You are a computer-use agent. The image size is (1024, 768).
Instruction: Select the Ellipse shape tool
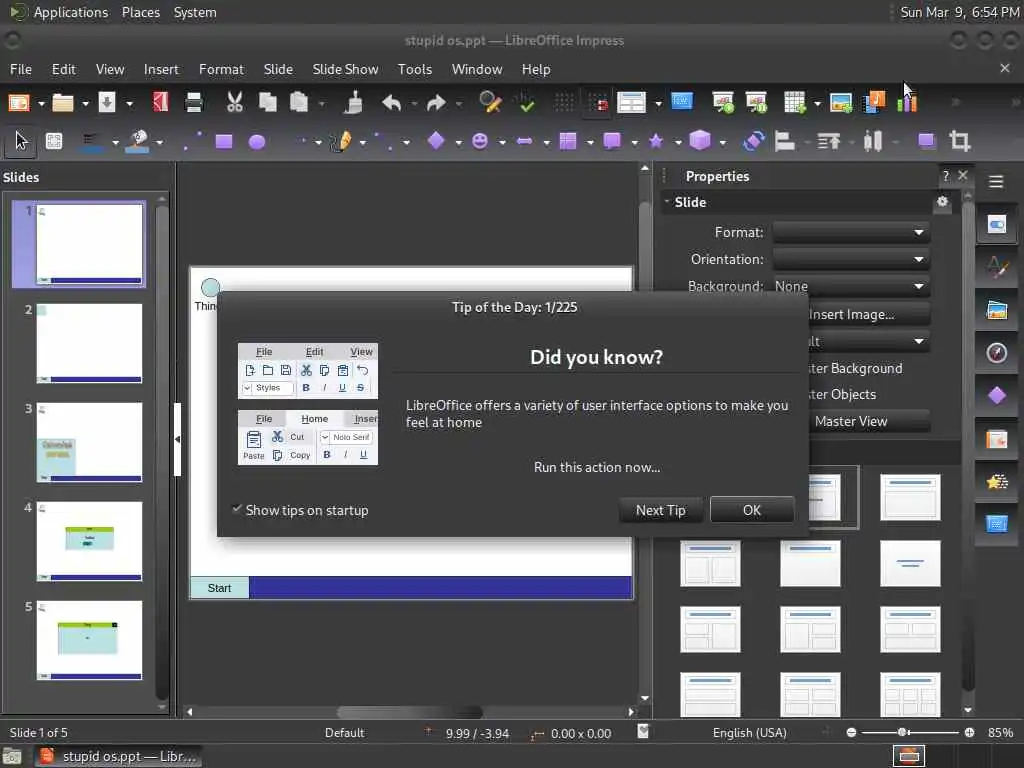coord(257,142)
